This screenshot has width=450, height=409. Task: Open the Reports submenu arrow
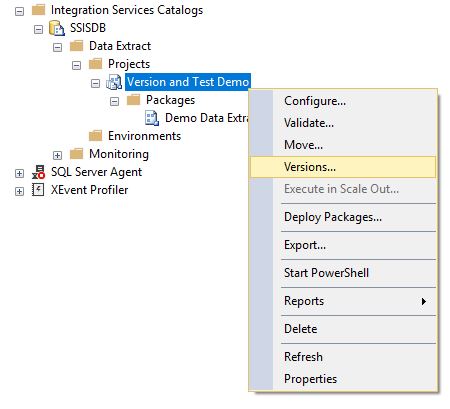click(424, 301)
